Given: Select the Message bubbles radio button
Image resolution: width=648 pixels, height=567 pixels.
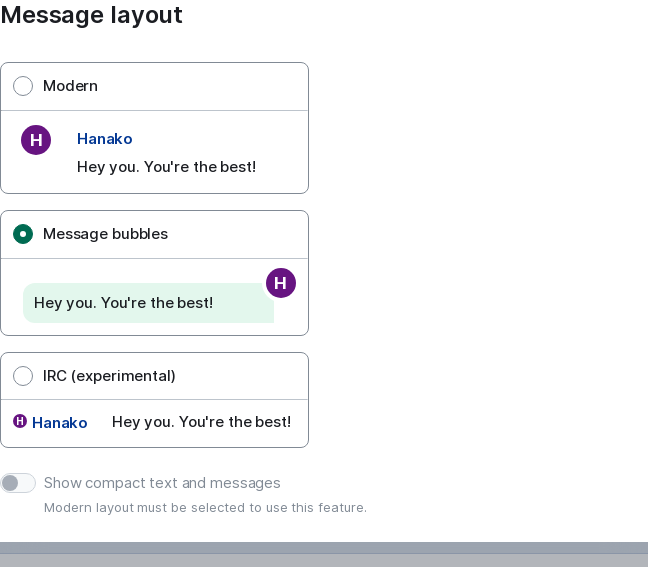Looking at the screenshot, I should coord(23,234).
